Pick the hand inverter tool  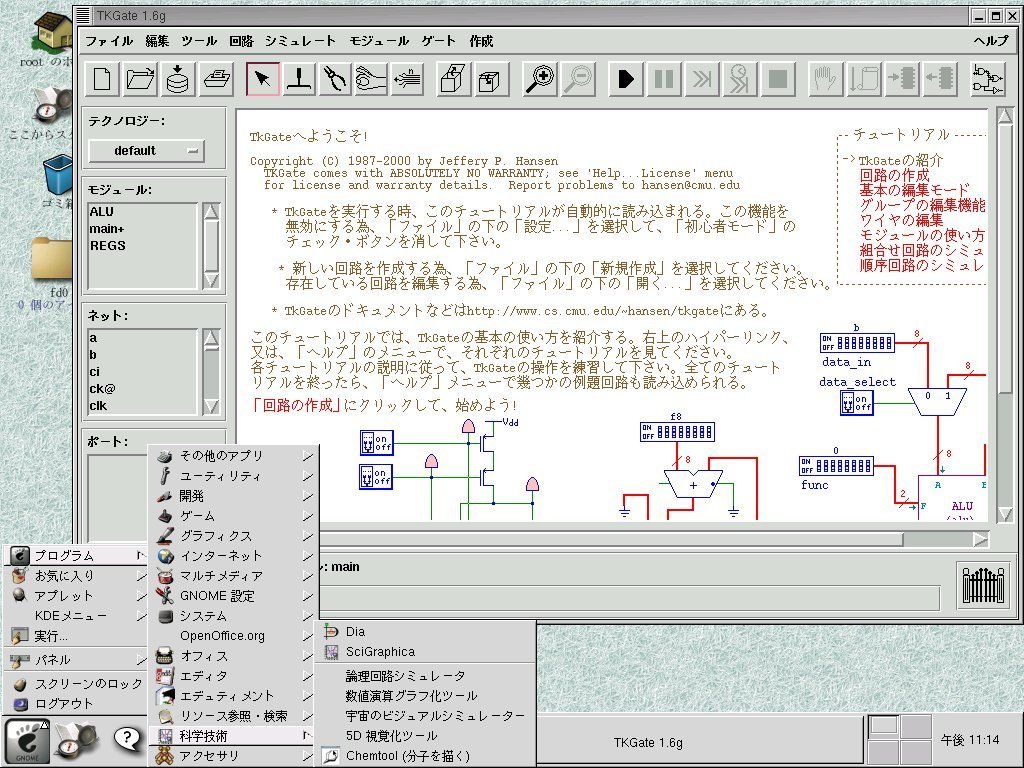coord(371,80)
